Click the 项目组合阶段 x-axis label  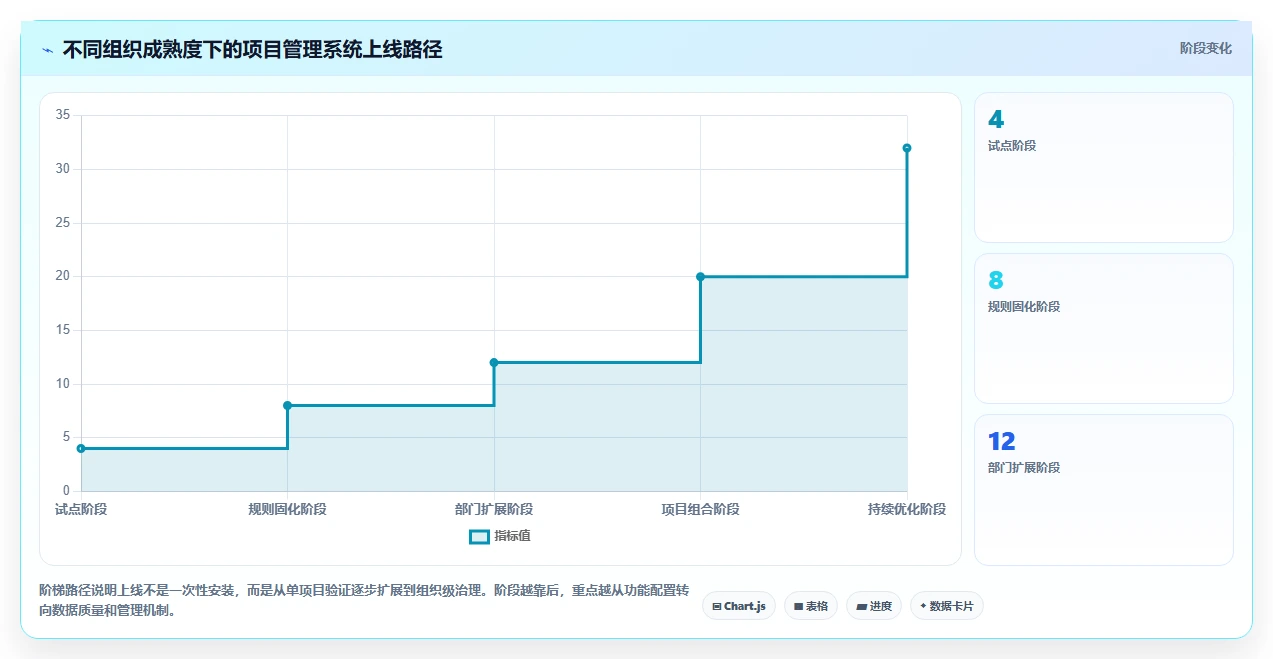click(700, 509)
